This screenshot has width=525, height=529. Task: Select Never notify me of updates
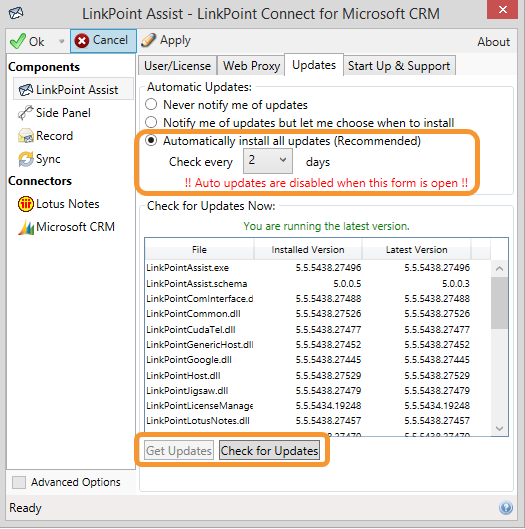[151, 105]
